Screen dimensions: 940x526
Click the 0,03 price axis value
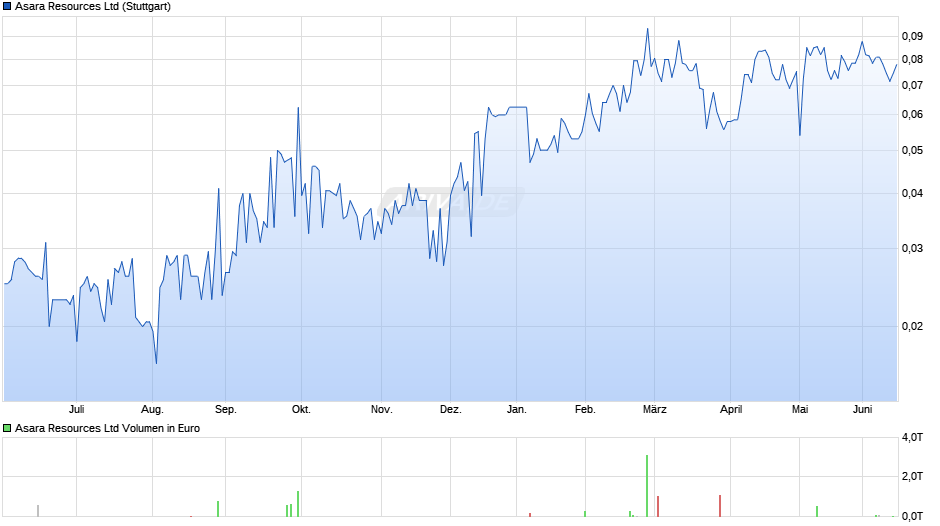tap(912, 248)
